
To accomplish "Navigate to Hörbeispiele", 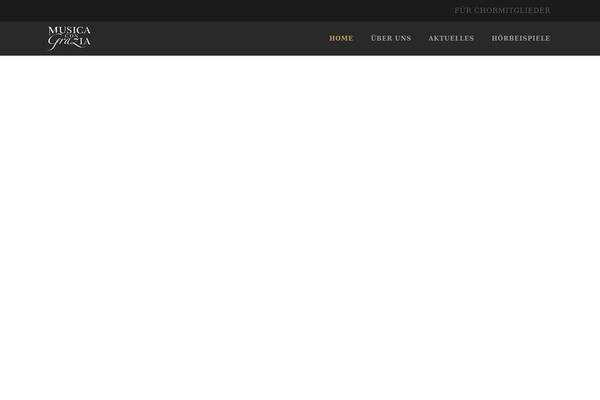I will pos(521,38).
